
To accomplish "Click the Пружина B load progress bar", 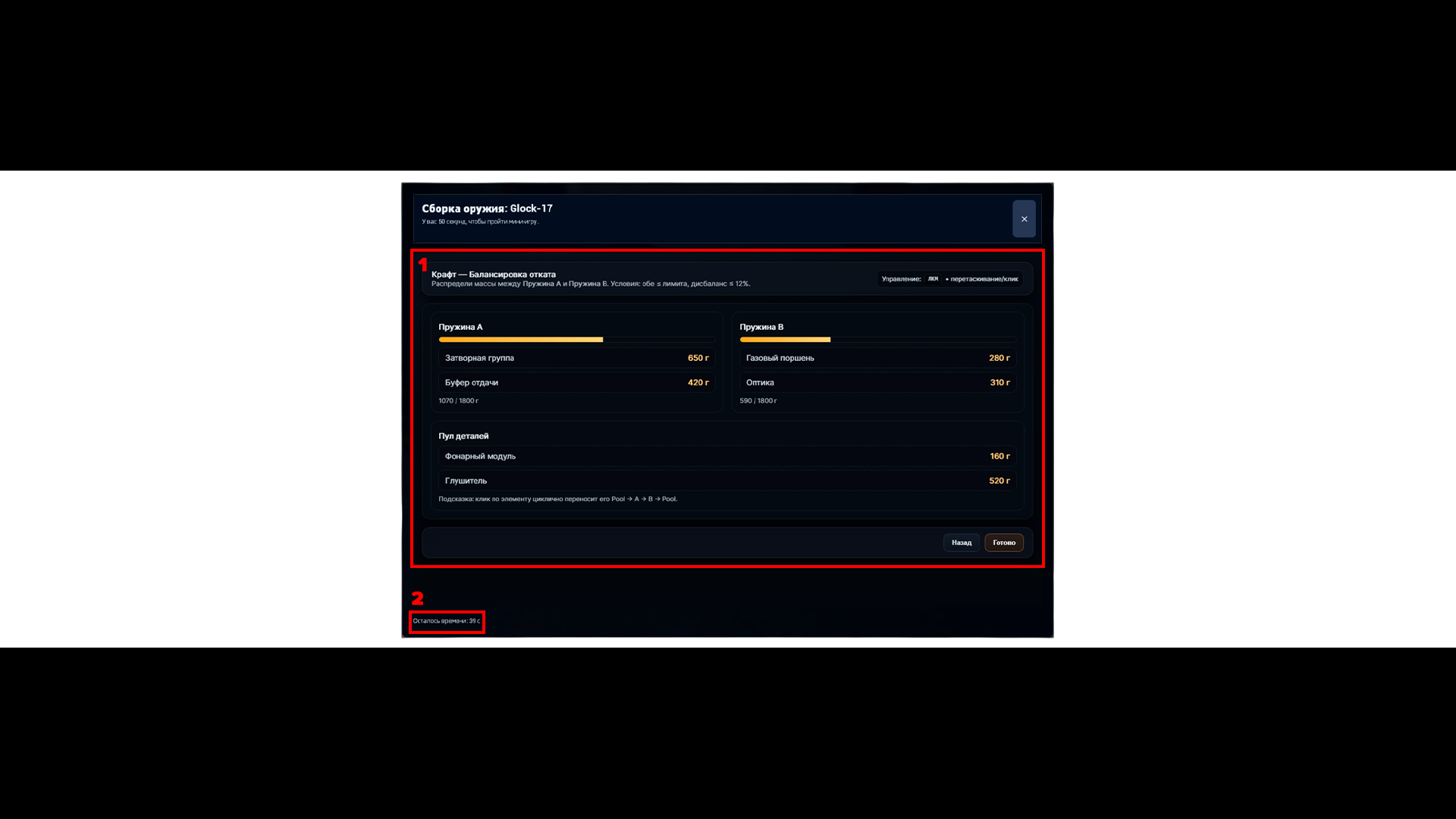I will (x=877, y=340).
